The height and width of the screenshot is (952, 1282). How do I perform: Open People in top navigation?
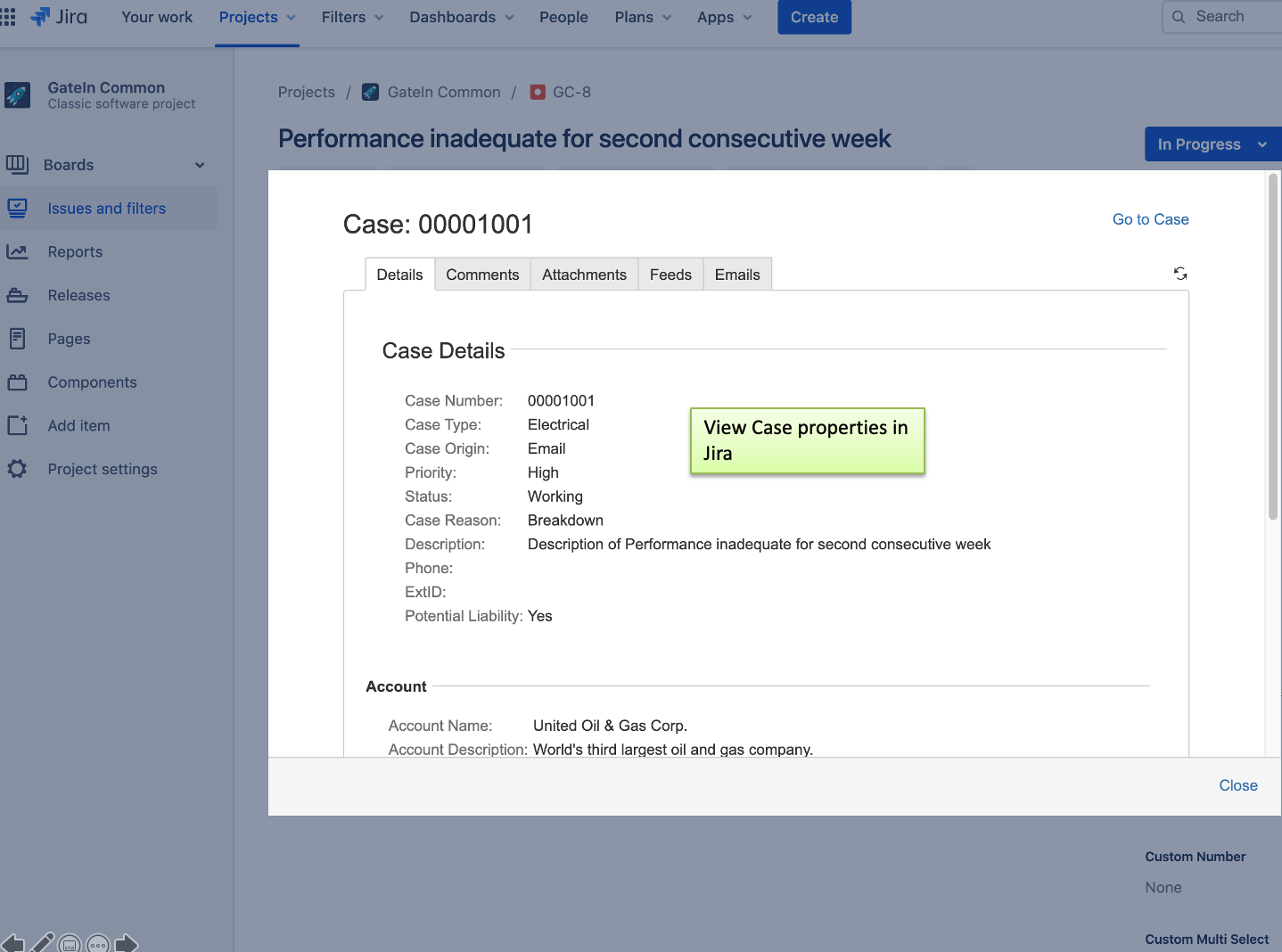coord(563,17)
